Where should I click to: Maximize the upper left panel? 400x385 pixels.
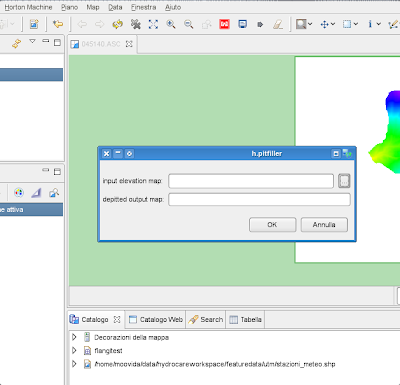coord(57,42)
